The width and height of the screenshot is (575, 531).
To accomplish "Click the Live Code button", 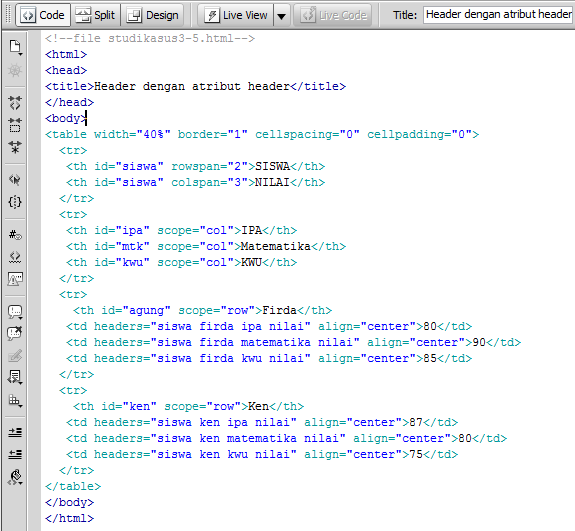I will [x=333, y=15].
